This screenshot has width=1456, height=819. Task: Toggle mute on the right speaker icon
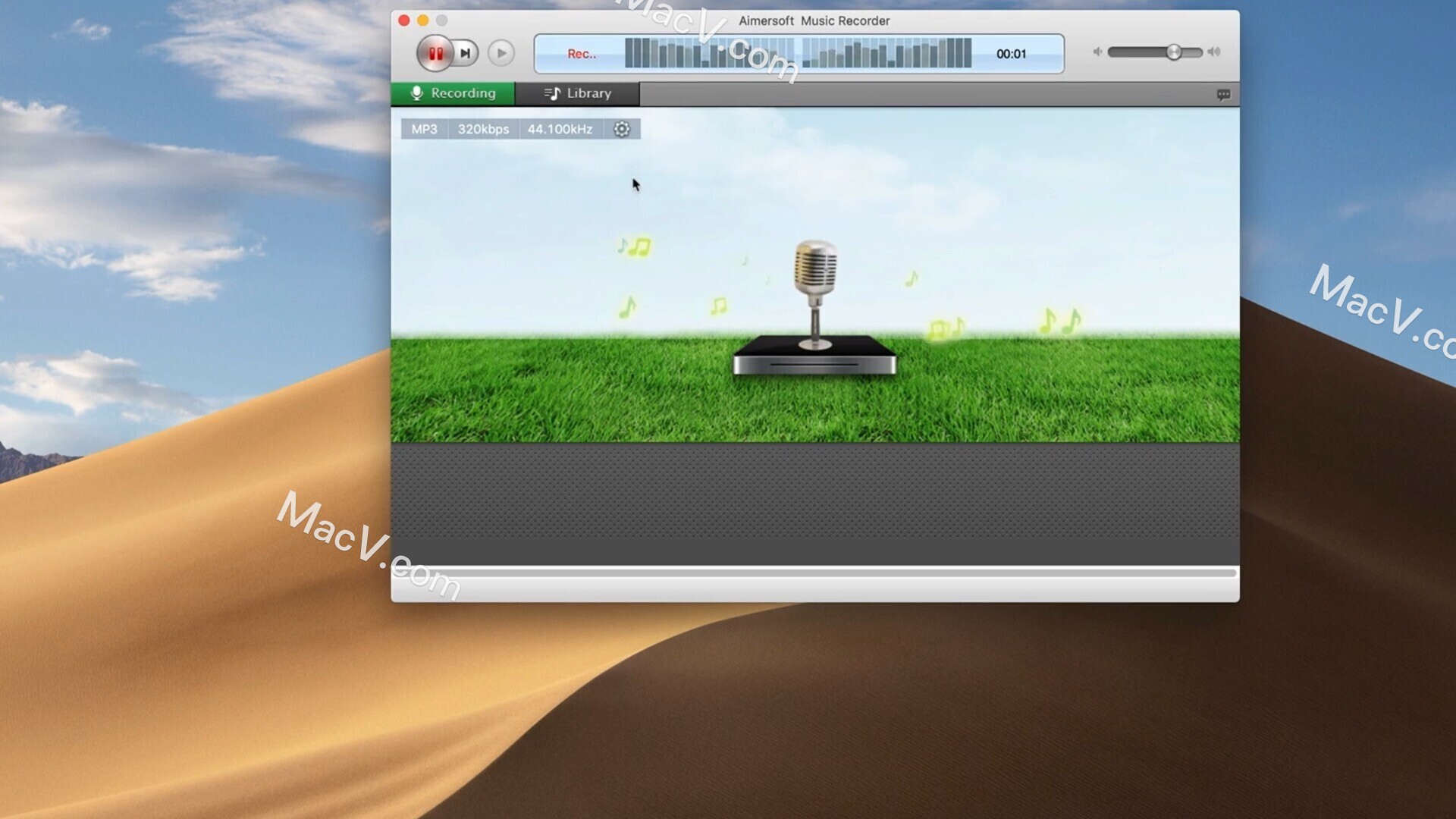(x=1213, y=52)
